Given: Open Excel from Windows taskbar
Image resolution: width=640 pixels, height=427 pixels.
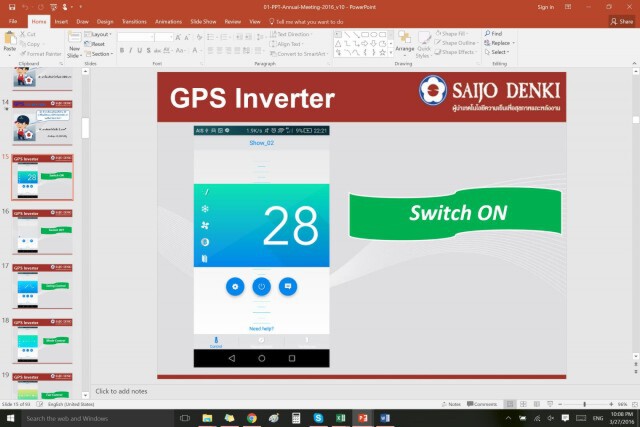Looking at the screenshot, I should point(340,418).
